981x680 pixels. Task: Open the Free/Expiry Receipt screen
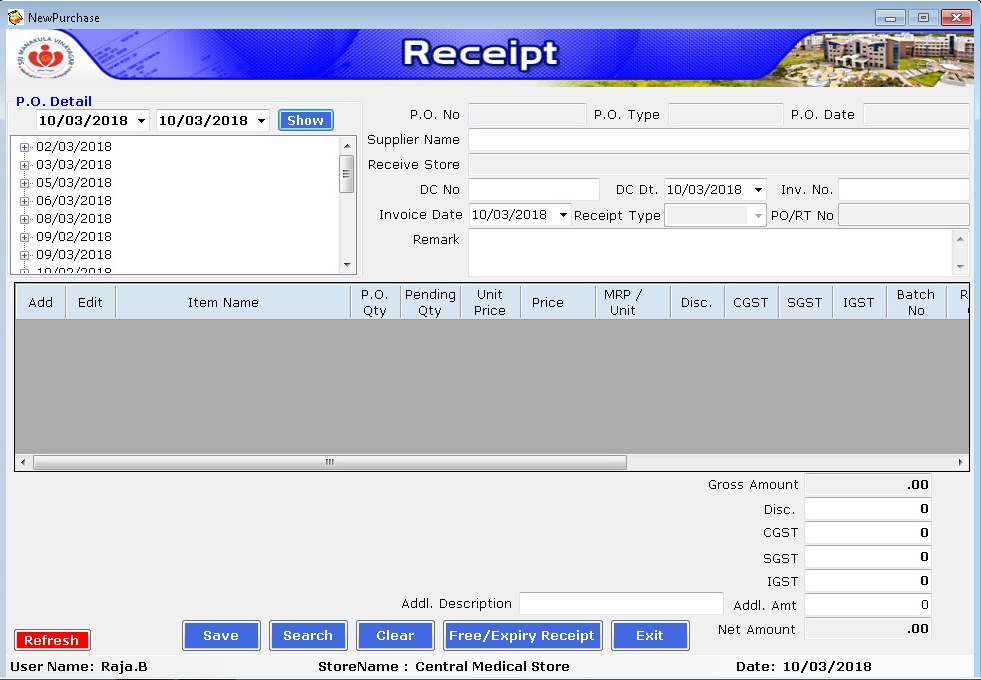point(522,635)
